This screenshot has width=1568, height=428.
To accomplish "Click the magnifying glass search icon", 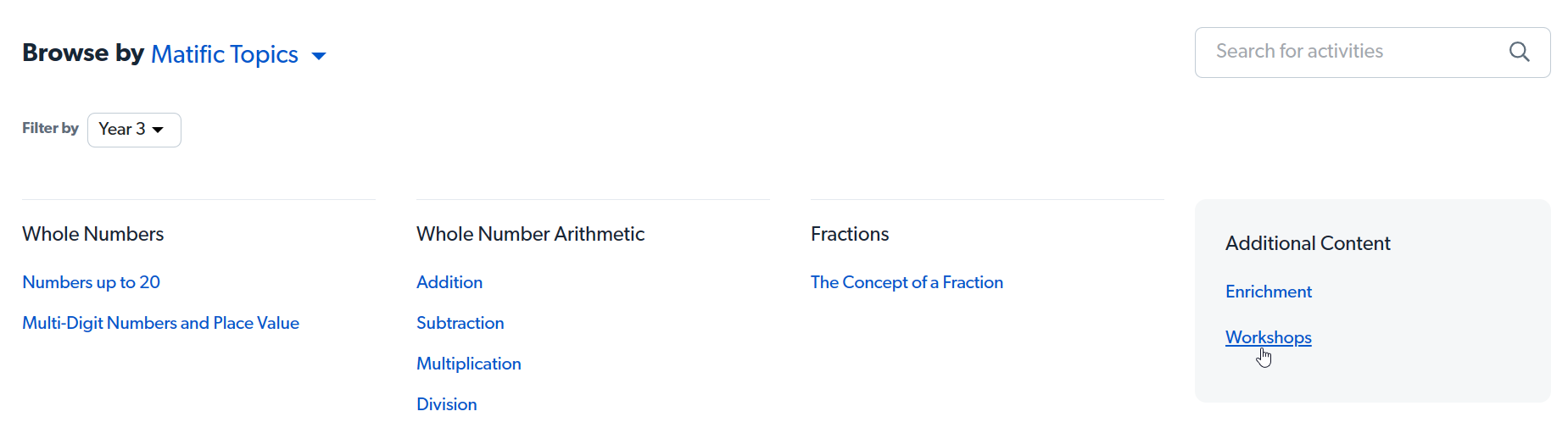I will pyautogui.click(x=1519, y=52).
